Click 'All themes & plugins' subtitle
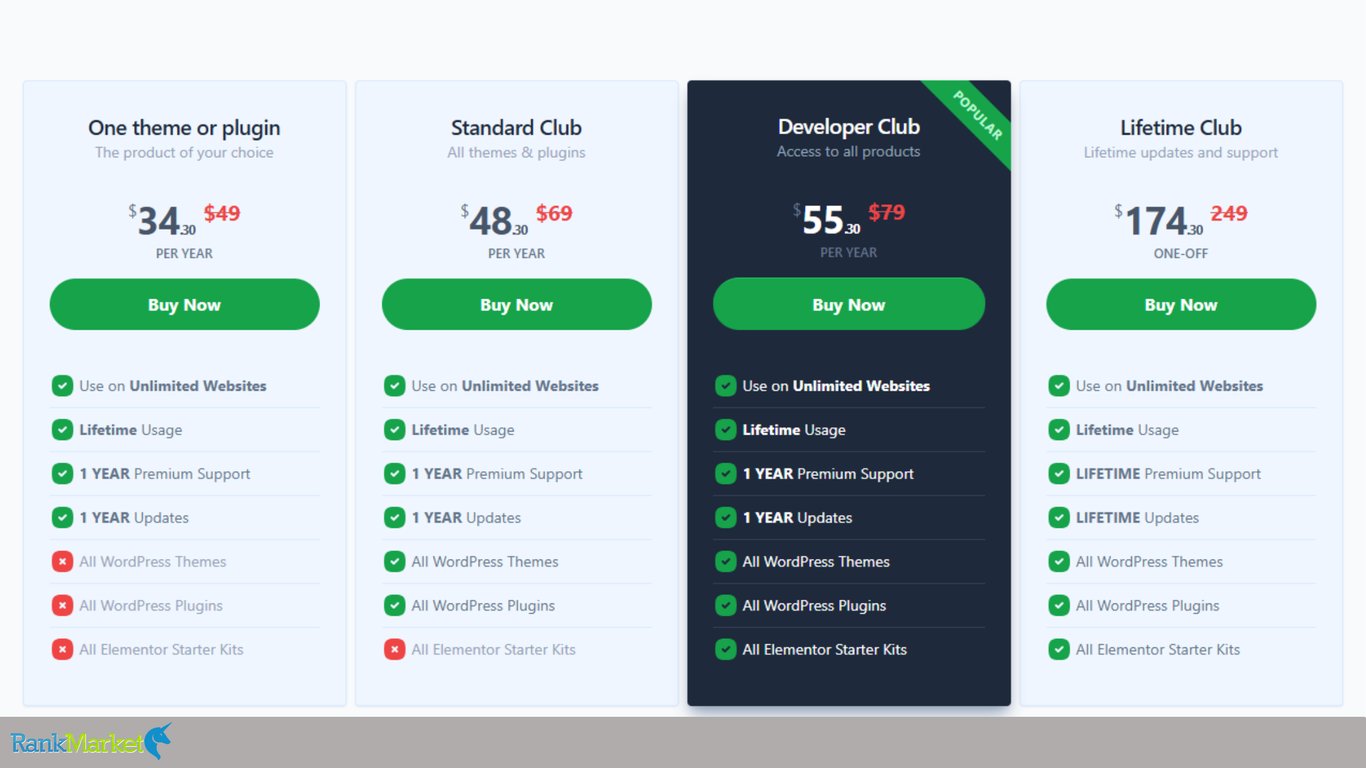1366x768 pixels. pos(516,153)
